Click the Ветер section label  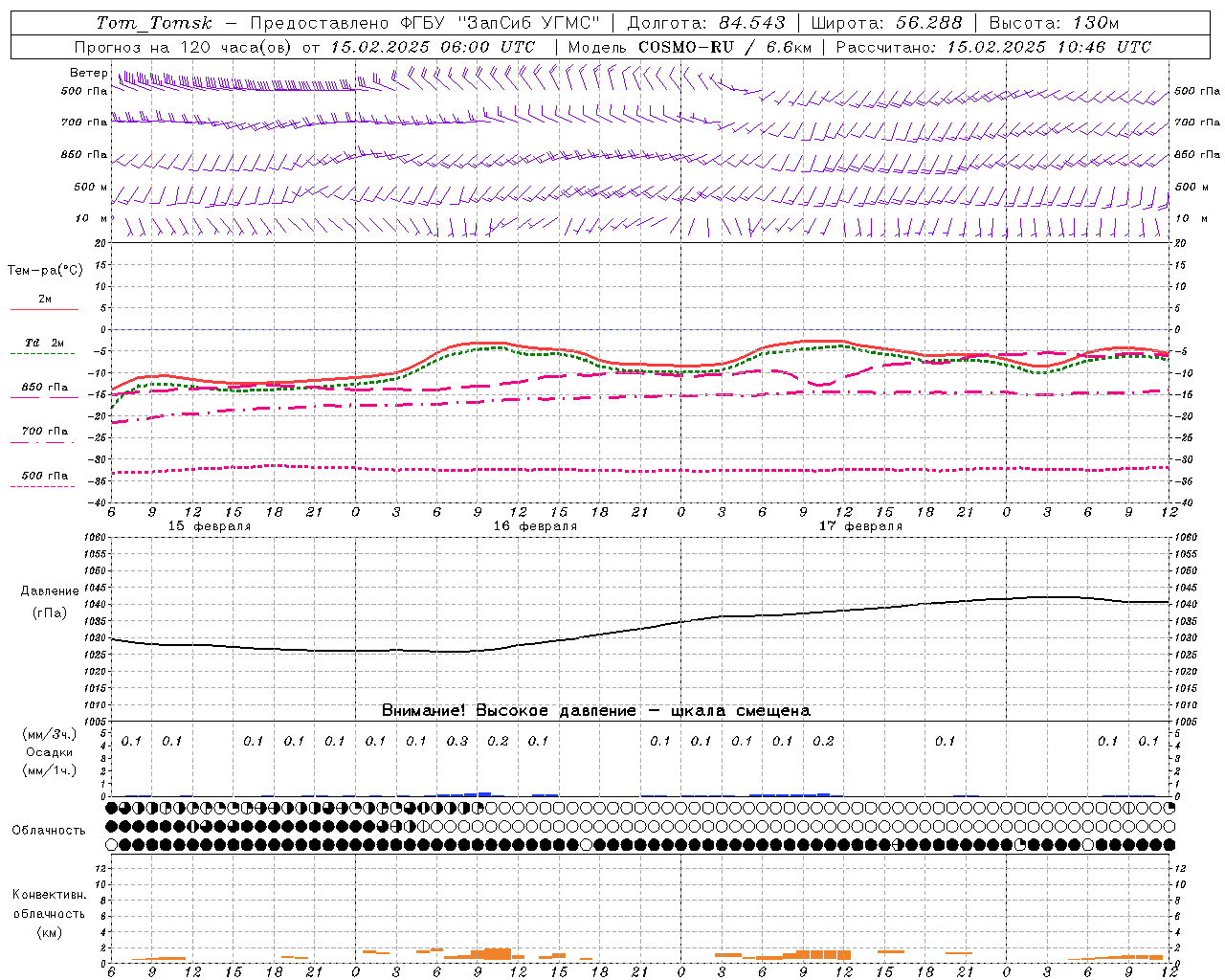(x=88, y=73)
